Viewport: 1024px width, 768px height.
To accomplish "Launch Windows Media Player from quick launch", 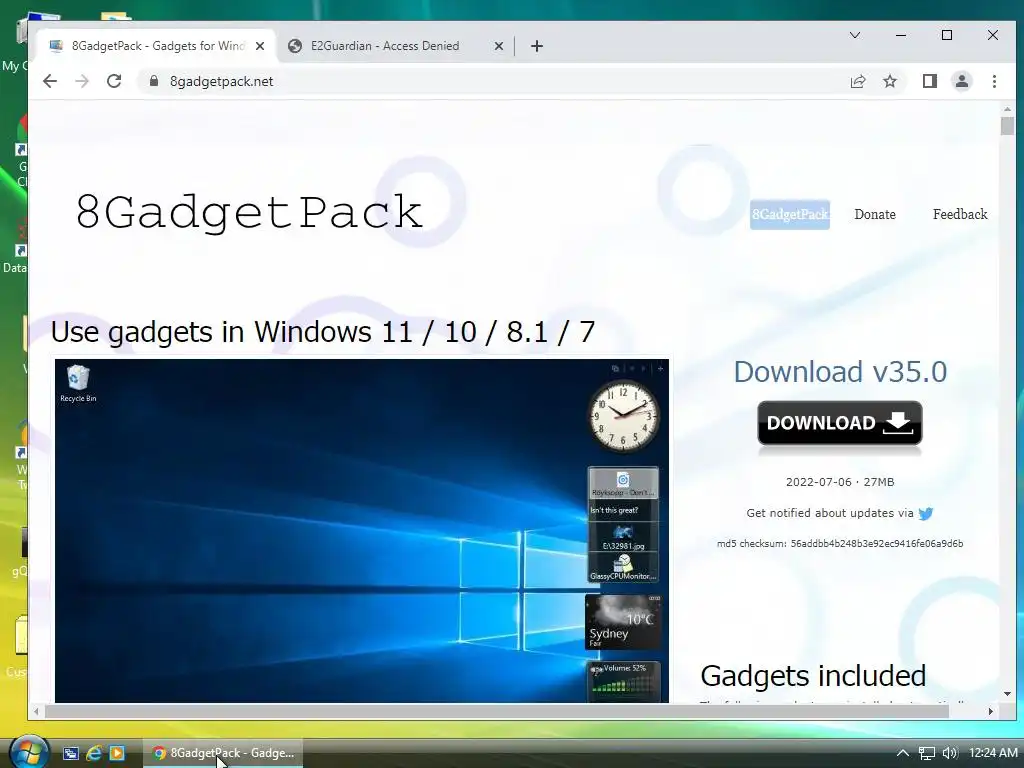I will click(x=117, y=753).
